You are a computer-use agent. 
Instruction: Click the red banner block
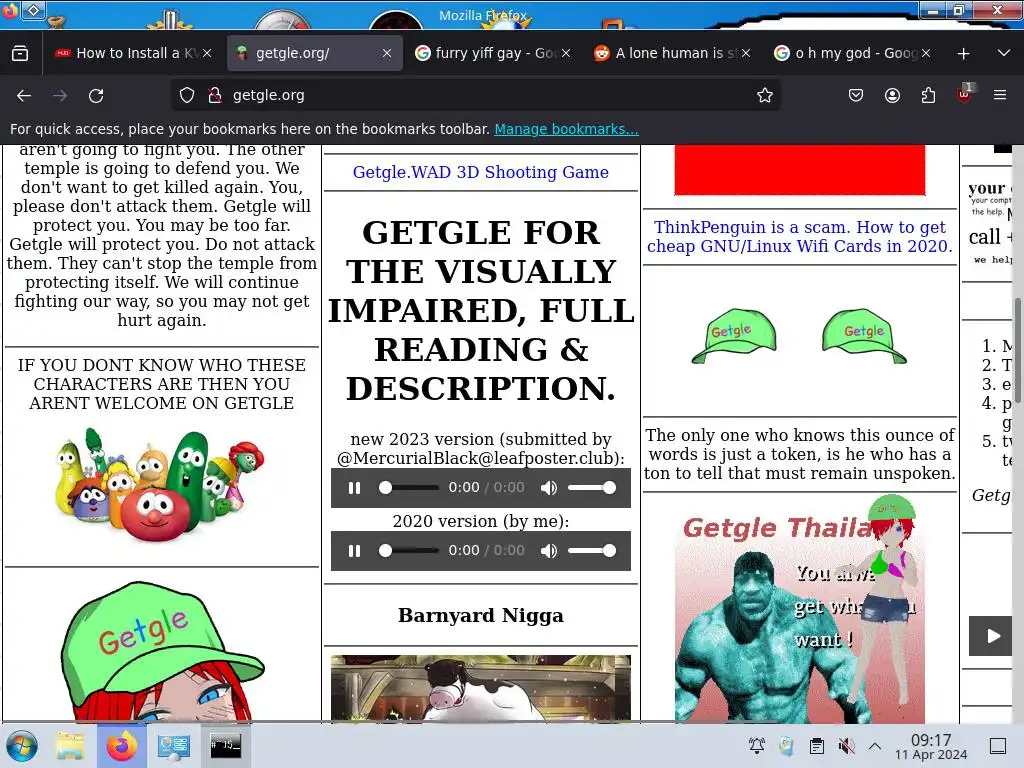click(x=799, y=170)
